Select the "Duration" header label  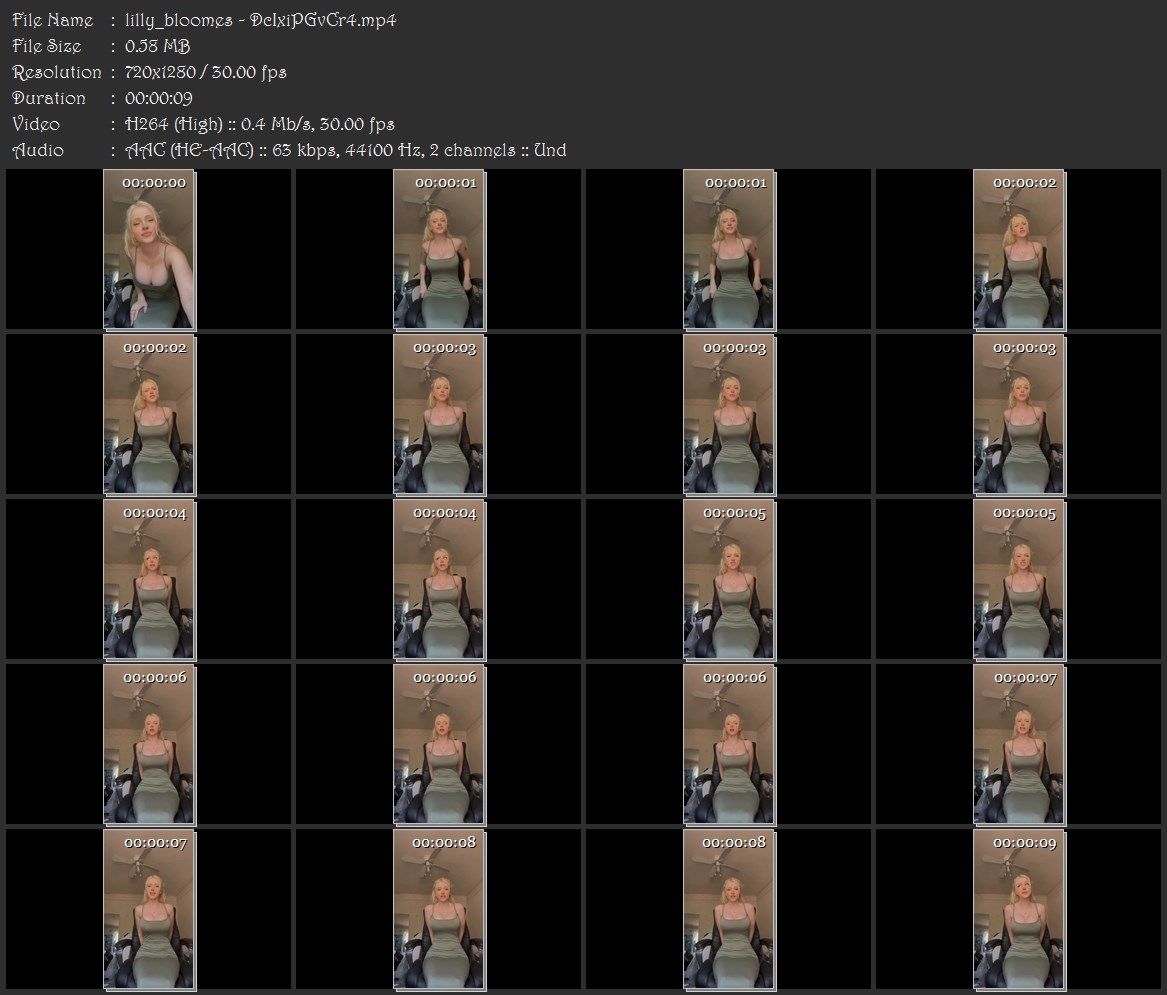(49, 98)
